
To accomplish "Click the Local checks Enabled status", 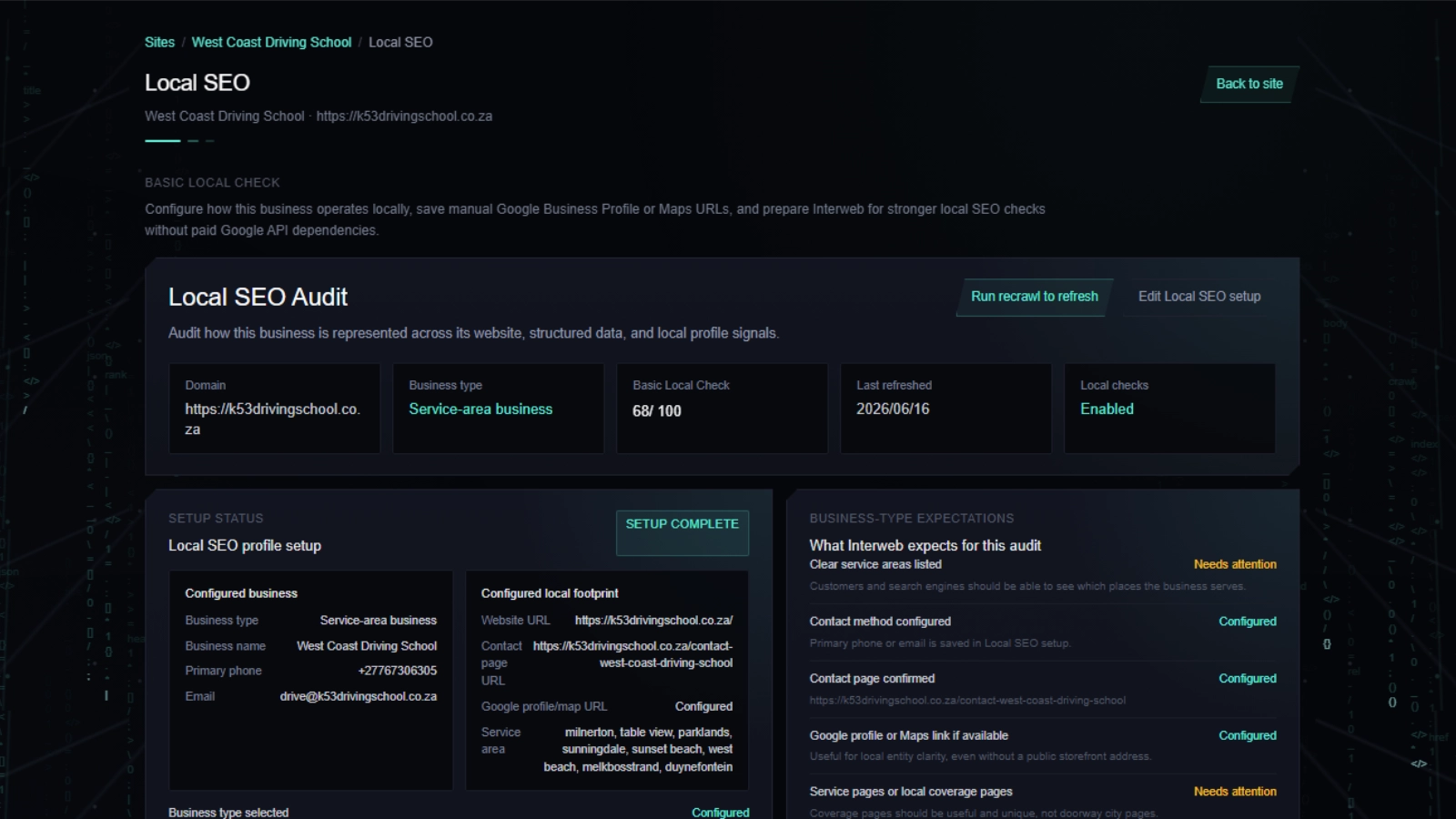I will (x=1107, y=409).
